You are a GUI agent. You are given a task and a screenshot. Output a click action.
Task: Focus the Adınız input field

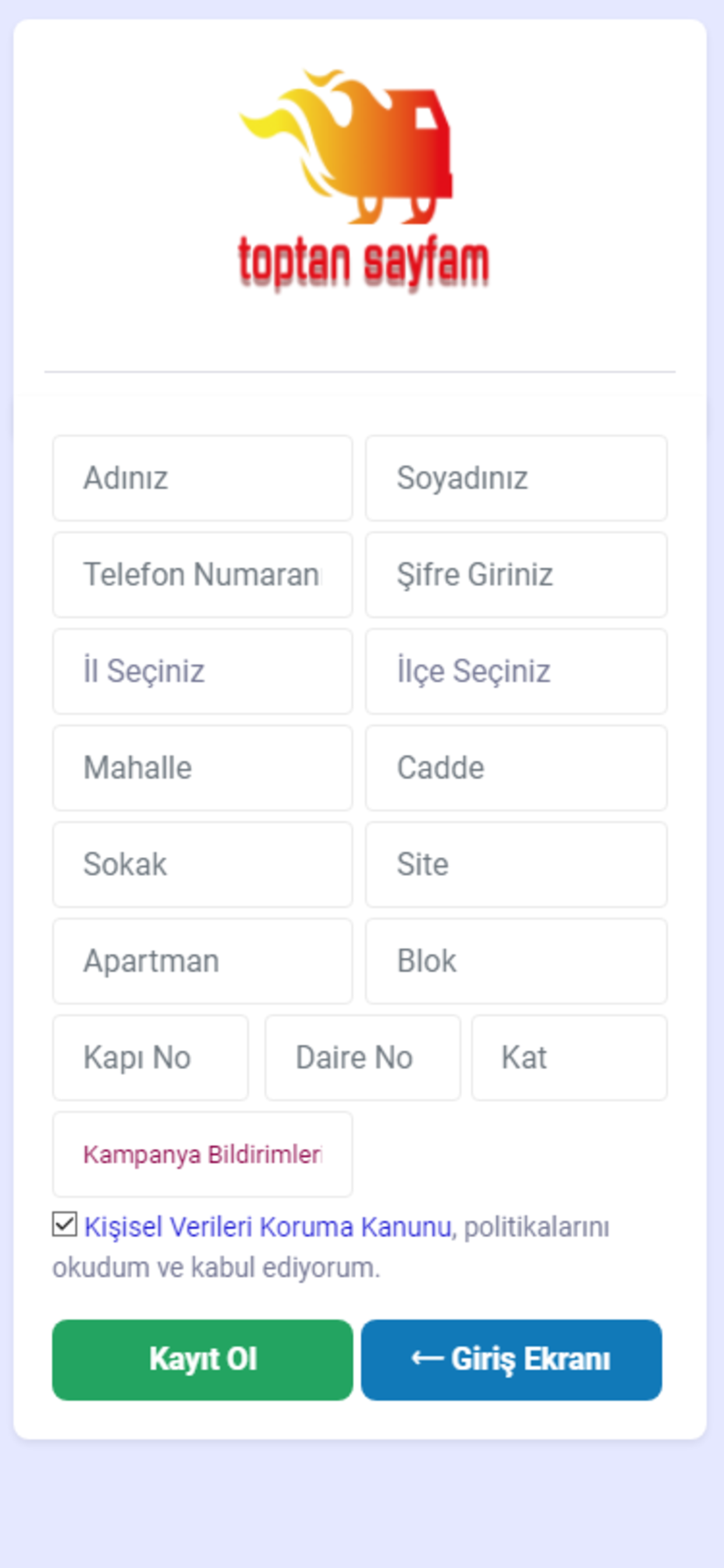(203, 478)
